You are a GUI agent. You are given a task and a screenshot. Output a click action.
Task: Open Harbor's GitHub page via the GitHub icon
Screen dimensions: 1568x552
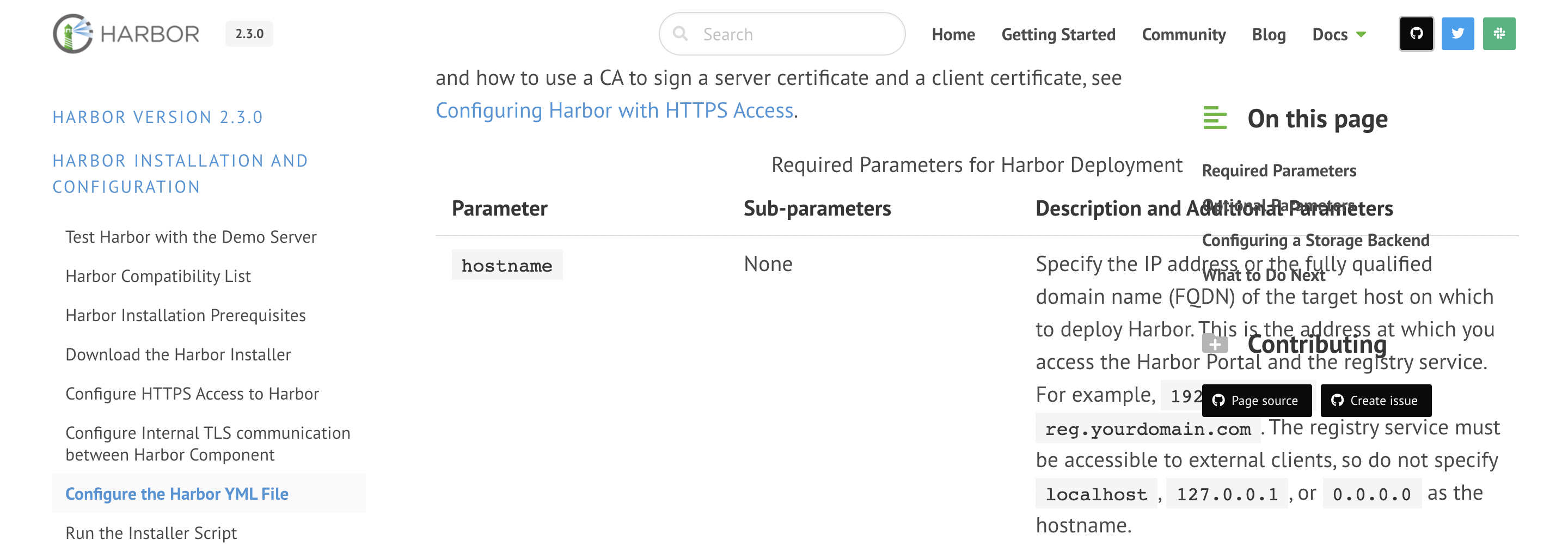pos(1417,34)
